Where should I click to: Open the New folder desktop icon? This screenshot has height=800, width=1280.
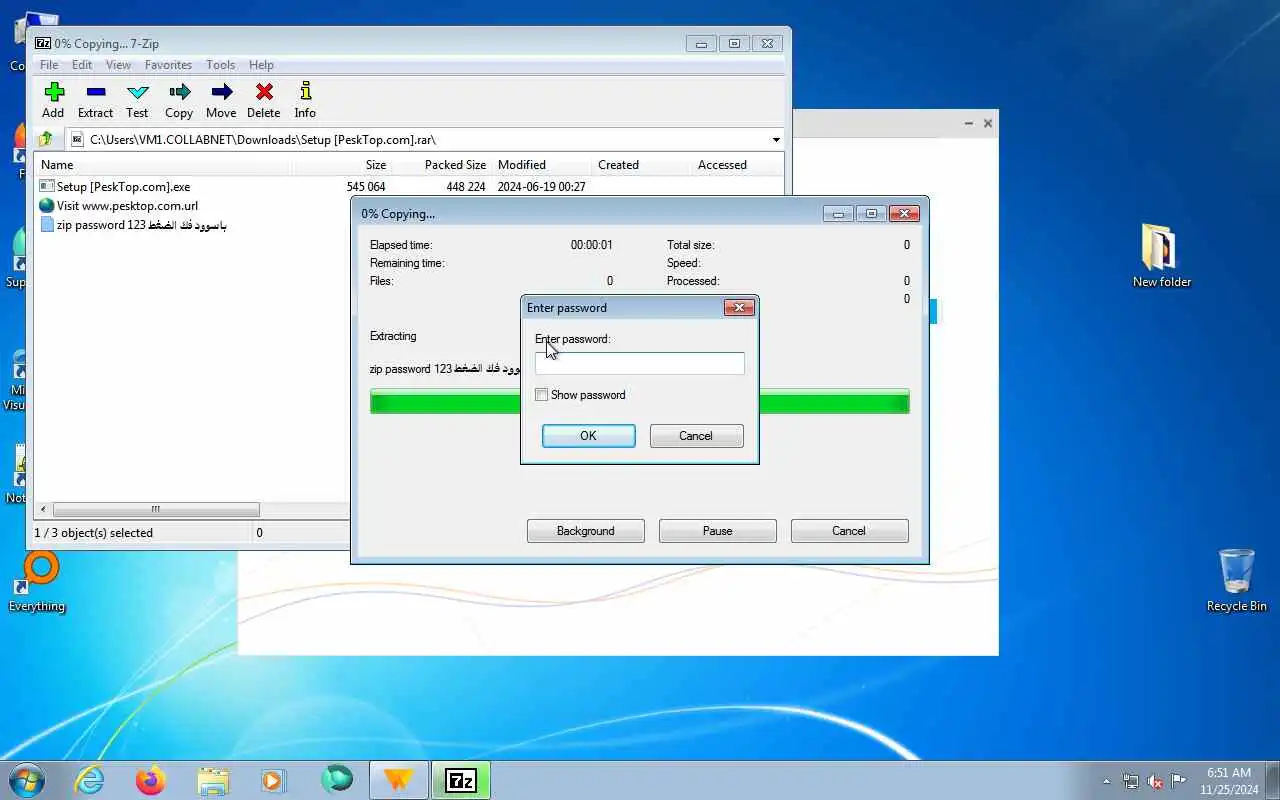1161,256
